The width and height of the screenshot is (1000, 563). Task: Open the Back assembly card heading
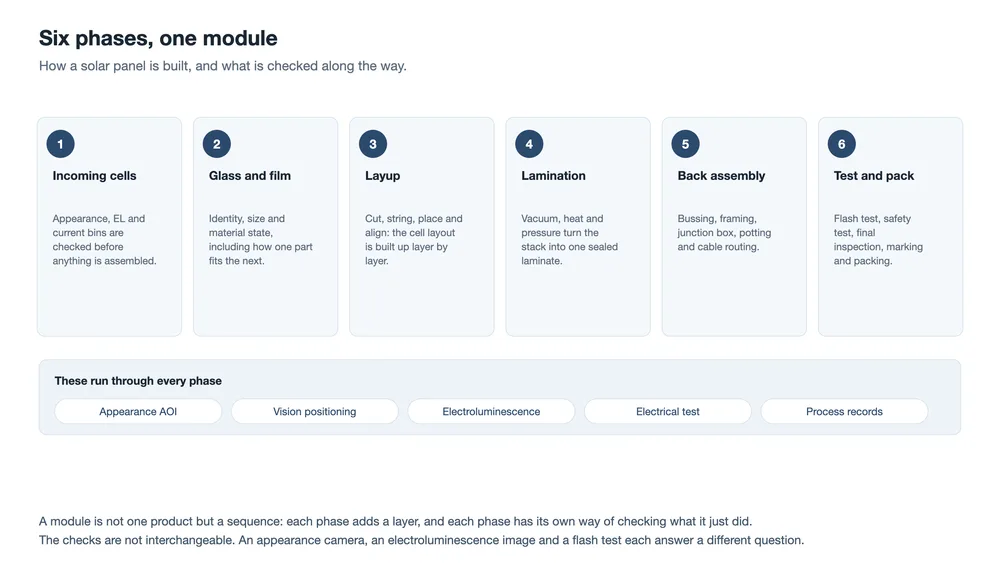(721, 176)
